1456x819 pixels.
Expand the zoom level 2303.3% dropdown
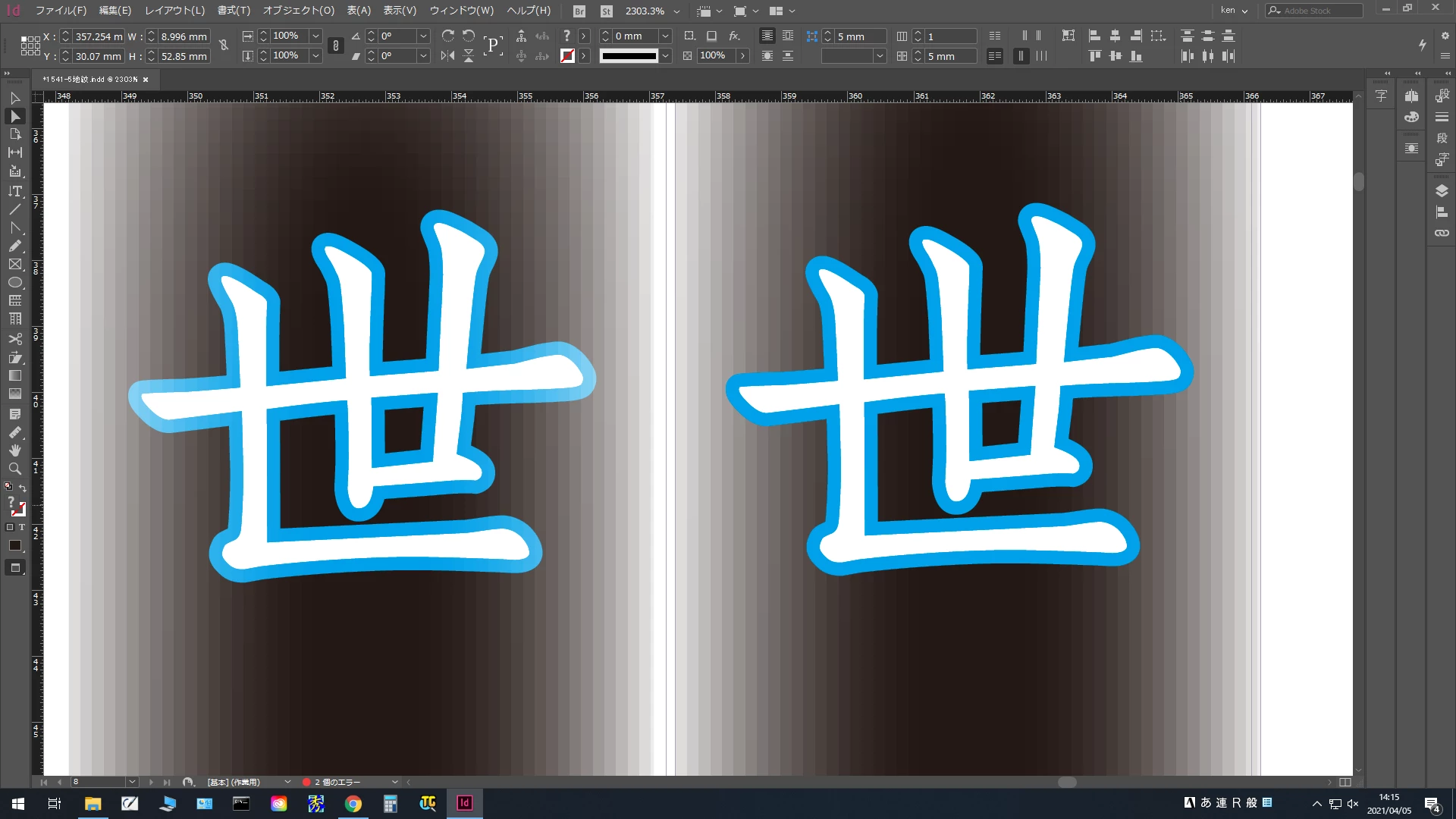(676, 11)
